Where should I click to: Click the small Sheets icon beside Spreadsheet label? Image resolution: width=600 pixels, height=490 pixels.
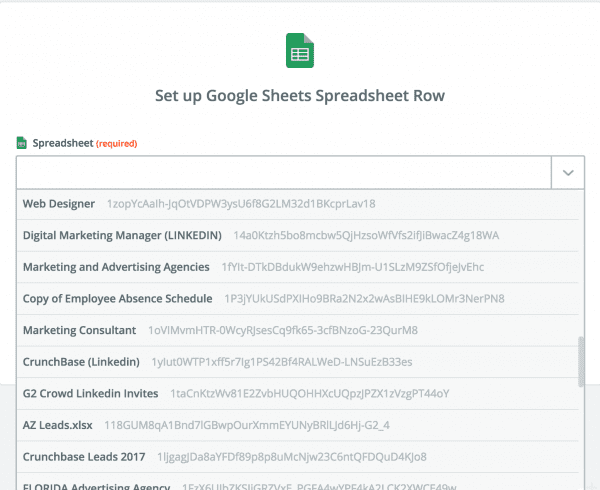pos(22,143)
